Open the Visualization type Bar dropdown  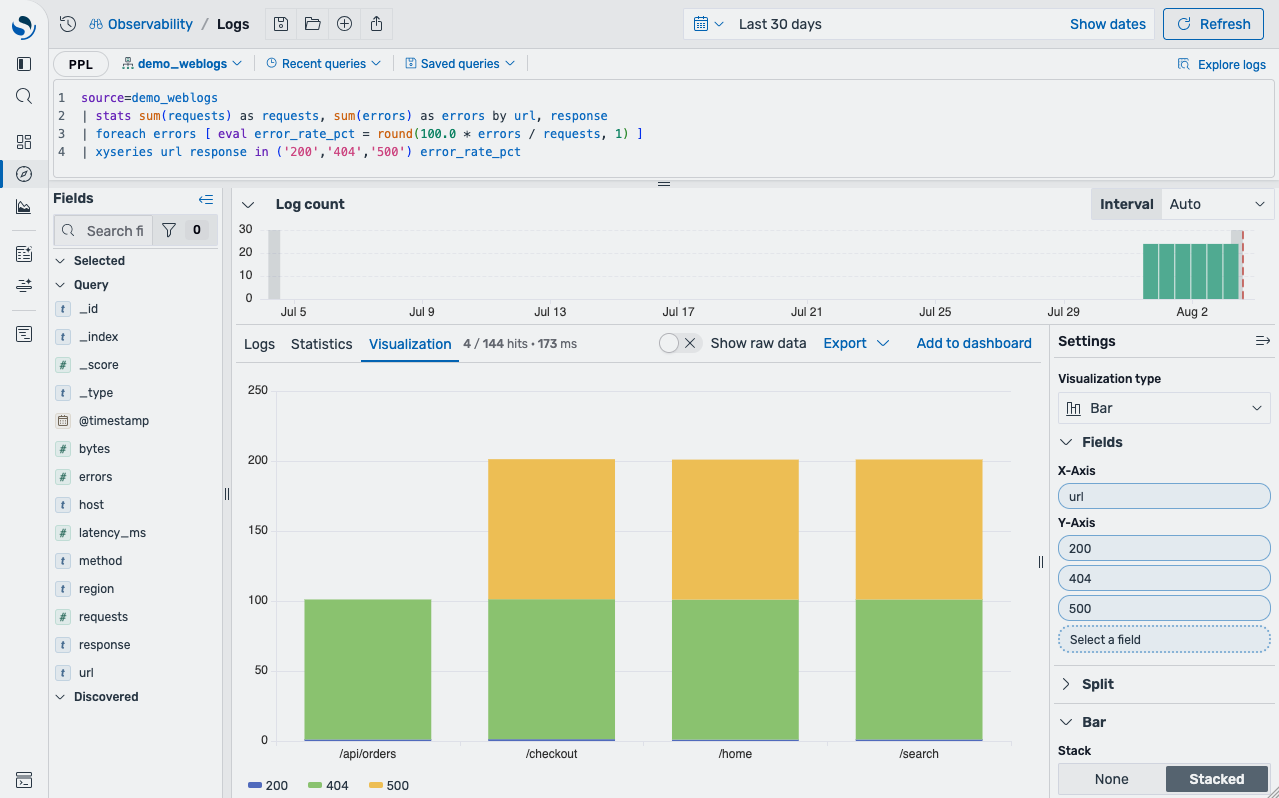1164,408
